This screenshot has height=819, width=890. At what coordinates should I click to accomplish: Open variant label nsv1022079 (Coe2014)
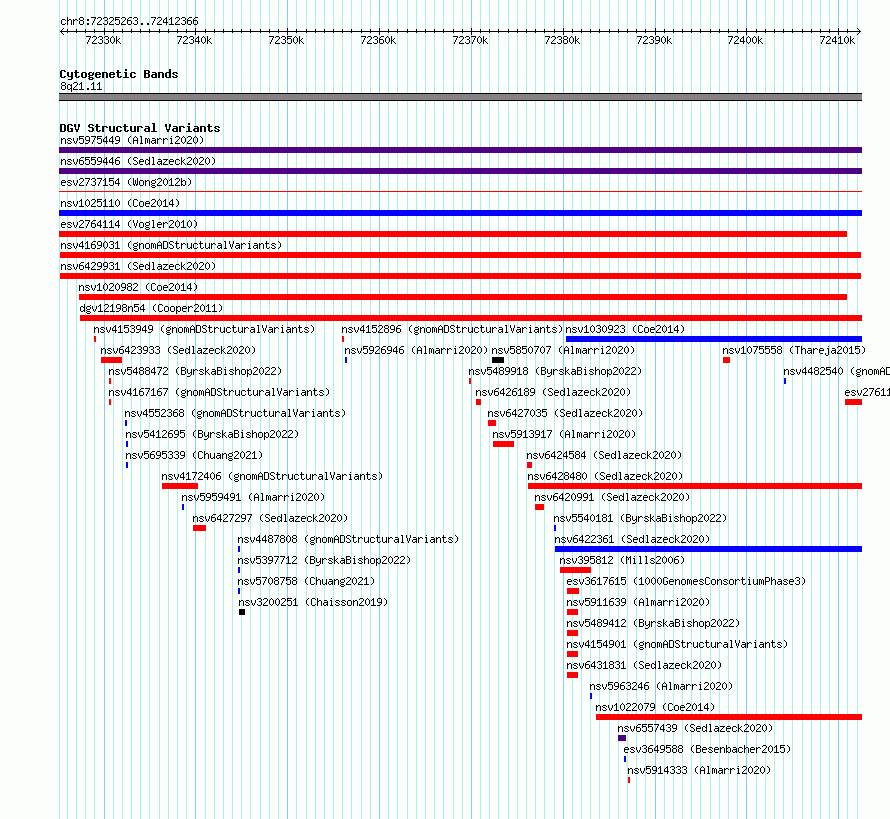tap(655, 707)
